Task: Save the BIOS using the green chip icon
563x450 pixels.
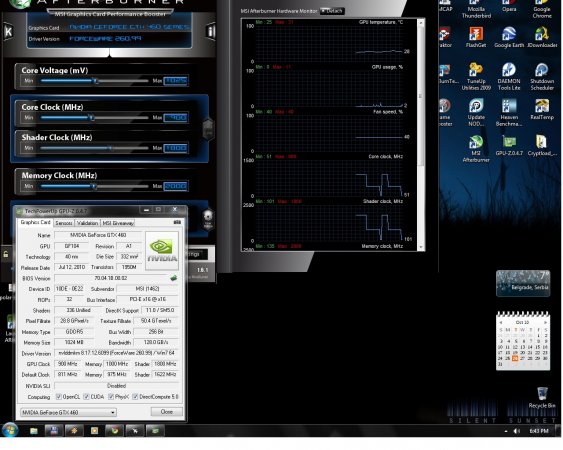Action: (x=174, y=278)
